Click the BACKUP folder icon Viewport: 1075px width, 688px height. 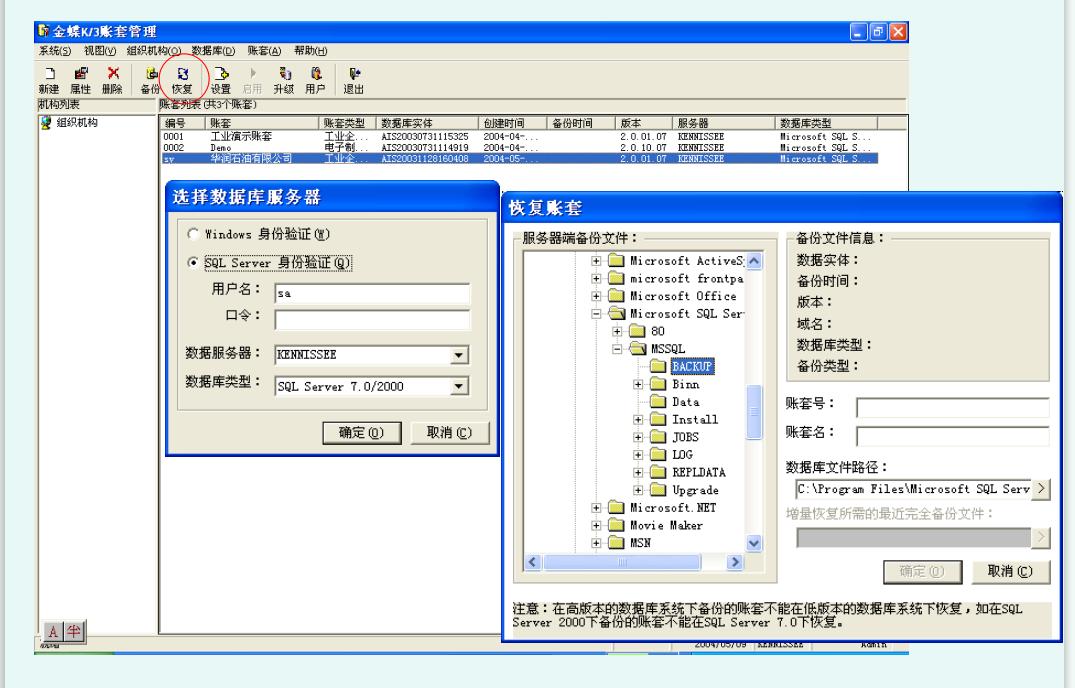coord(658,367)
